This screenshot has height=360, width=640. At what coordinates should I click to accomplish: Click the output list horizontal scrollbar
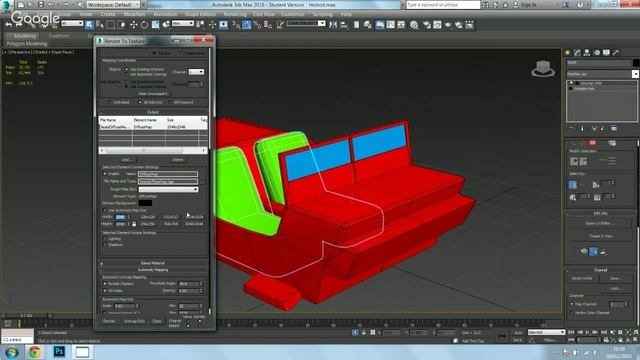click(153, 151)
